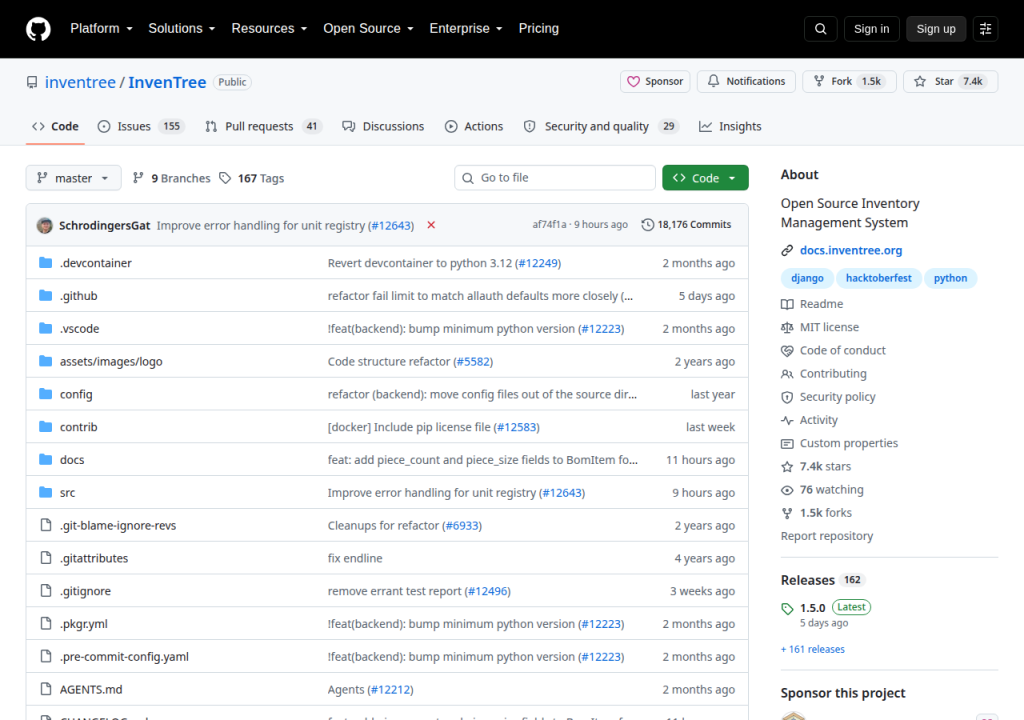Open appearance settings icon next to Sign up

tap(985, 29)
